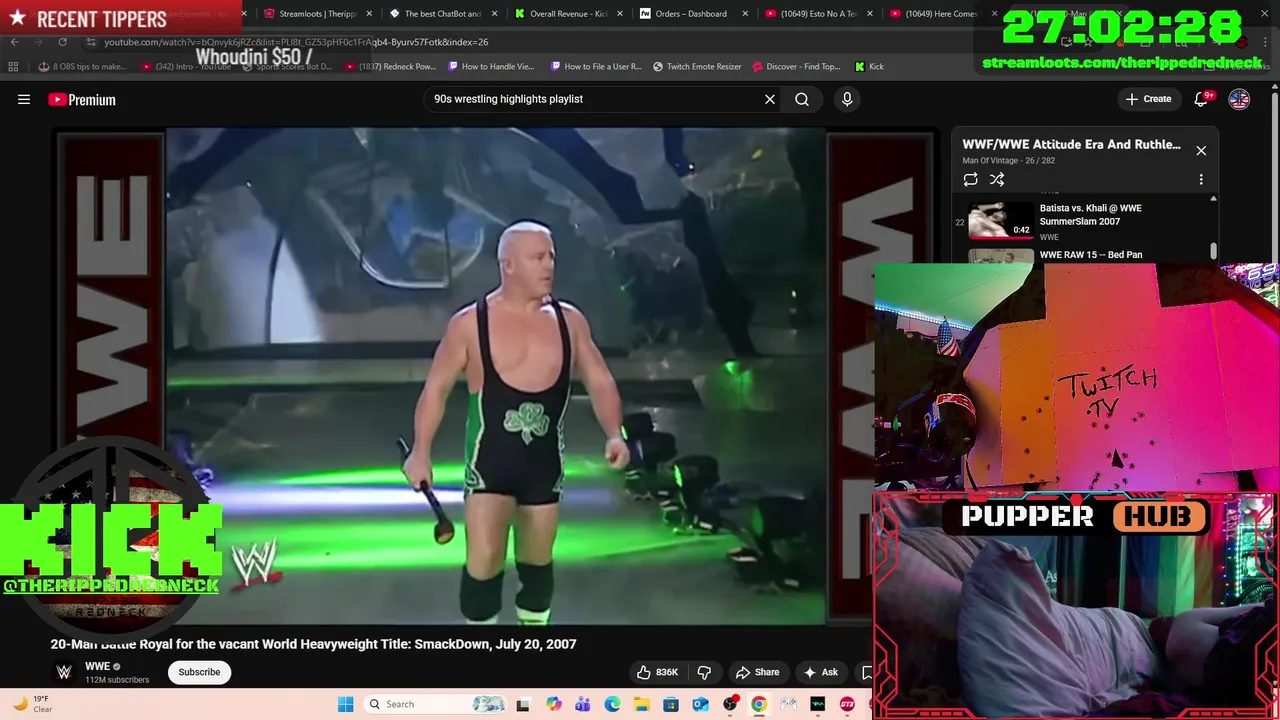Like the video showing 836K

(658, 672)
